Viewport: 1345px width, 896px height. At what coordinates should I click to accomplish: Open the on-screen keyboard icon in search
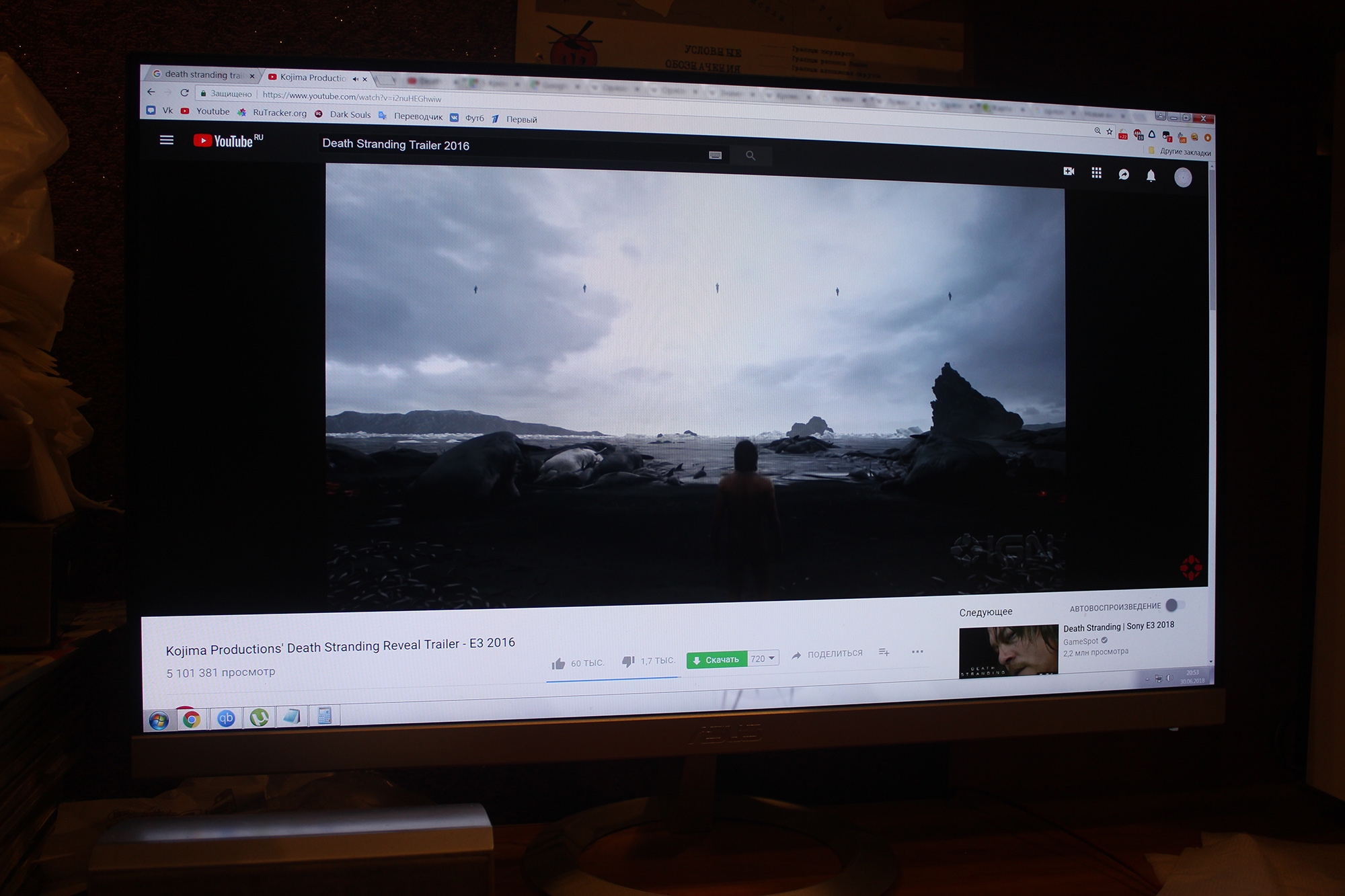715,155
